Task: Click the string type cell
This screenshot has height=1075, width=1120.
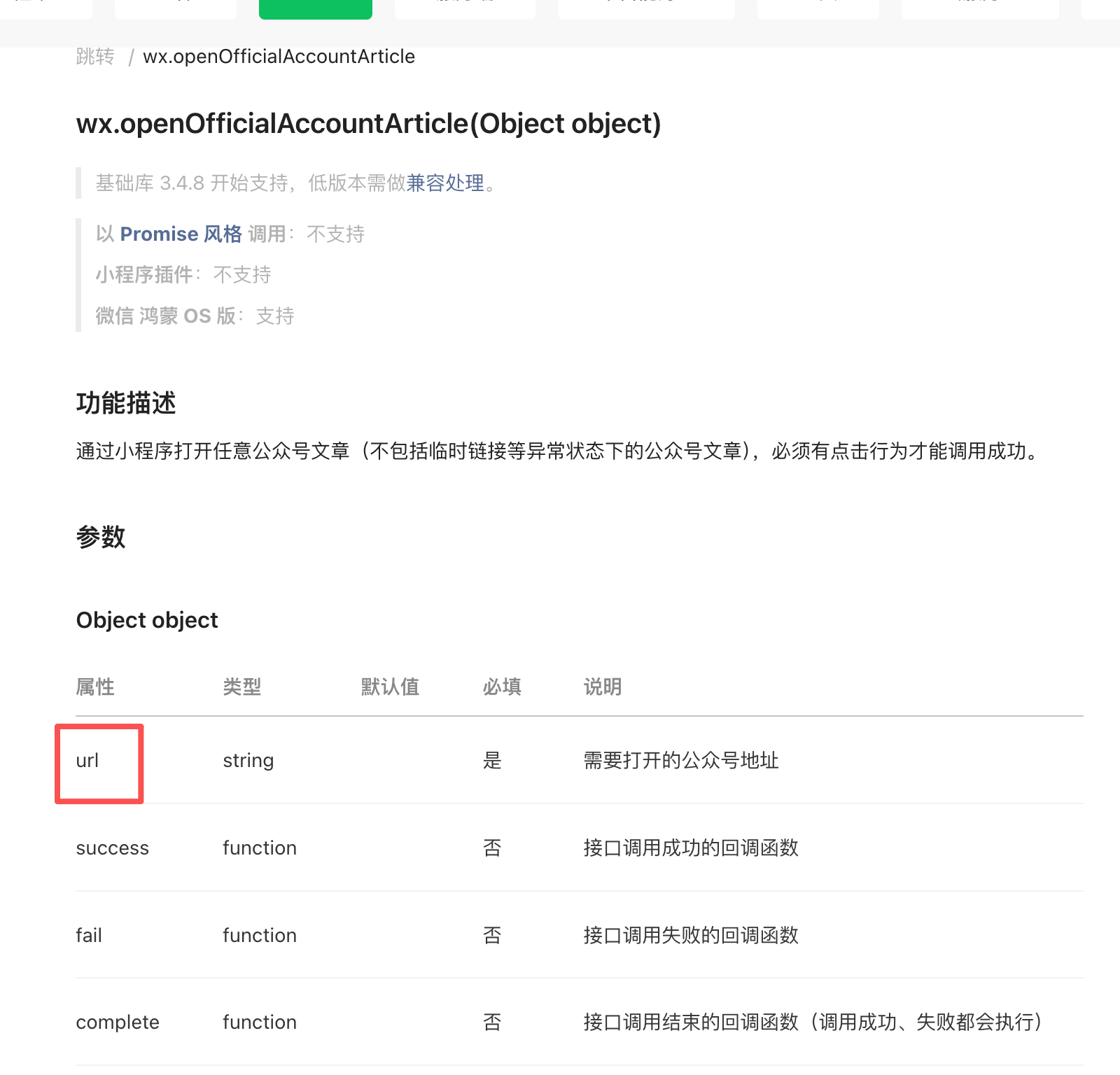Action: point(248,761)
